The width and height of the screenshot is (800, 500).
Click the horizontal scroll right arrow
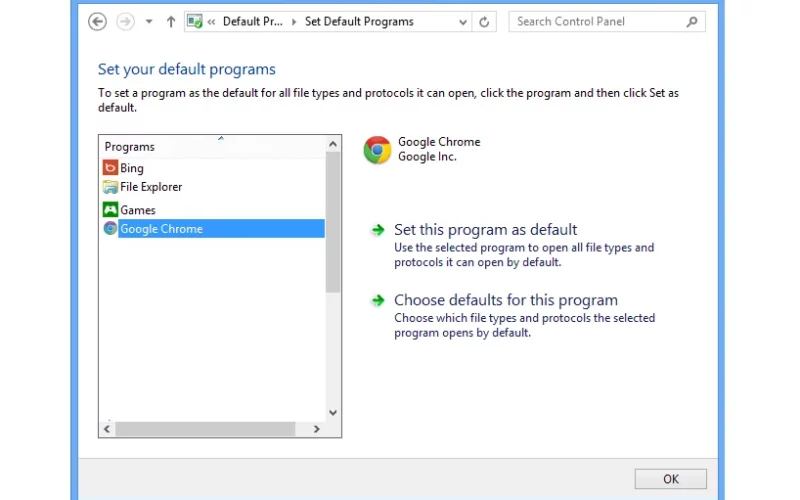pos(317,429)
